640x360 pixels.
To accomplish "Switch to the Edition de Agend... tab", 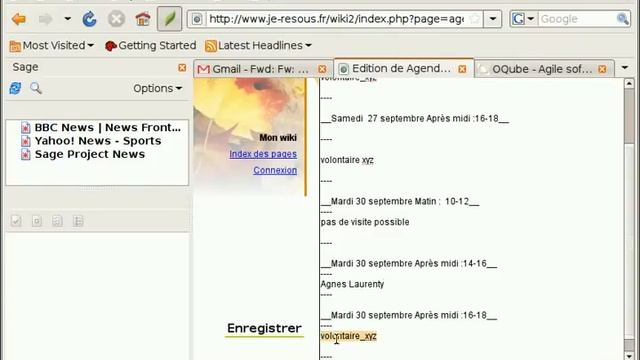I will [402, 69].
